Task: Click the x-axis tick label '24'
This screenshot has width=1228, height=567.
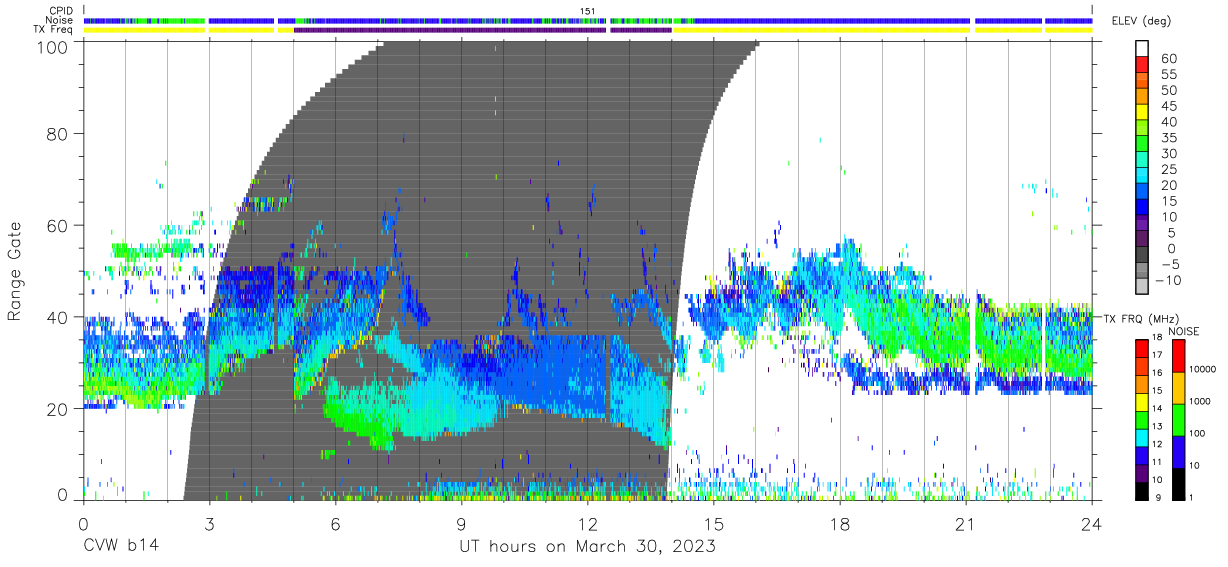Action: point(1092,523)
